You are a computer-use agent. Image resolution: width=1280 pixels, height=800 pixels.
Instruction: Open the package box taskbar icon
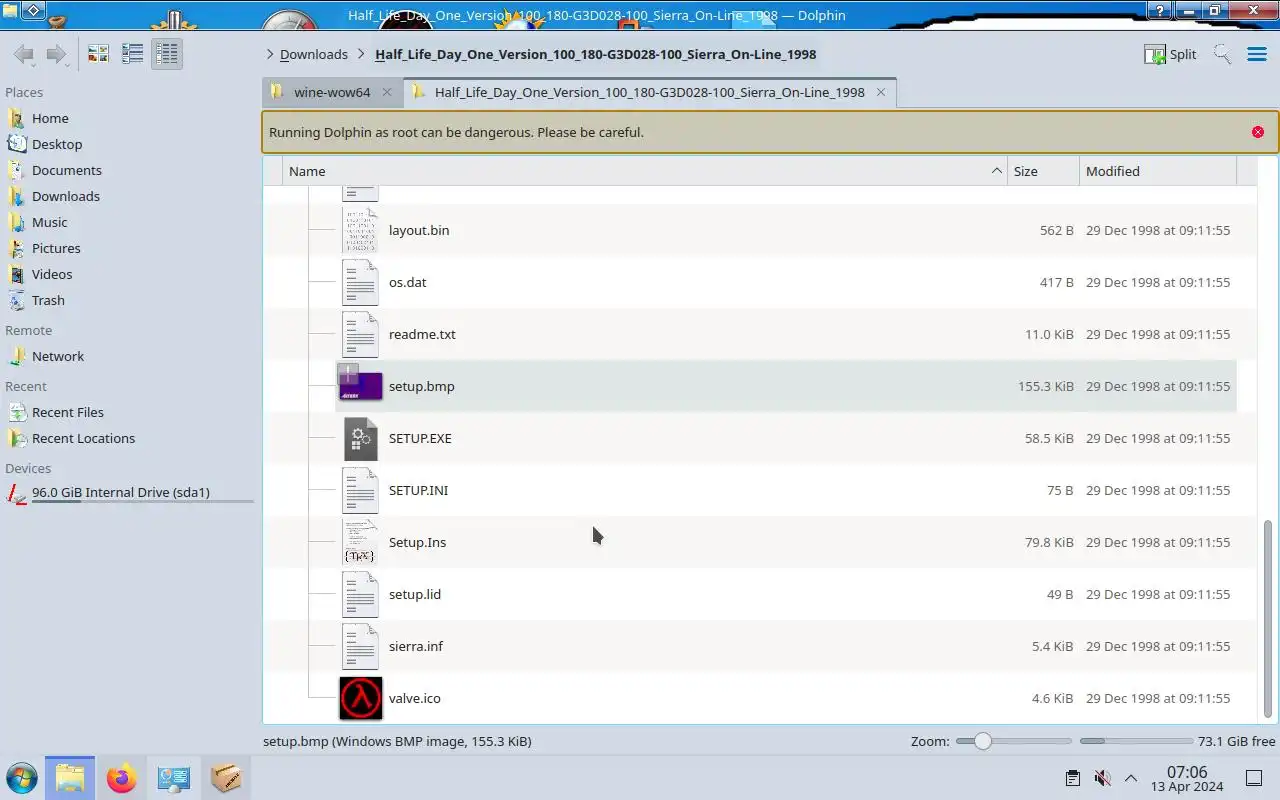[x=226, y=778]
